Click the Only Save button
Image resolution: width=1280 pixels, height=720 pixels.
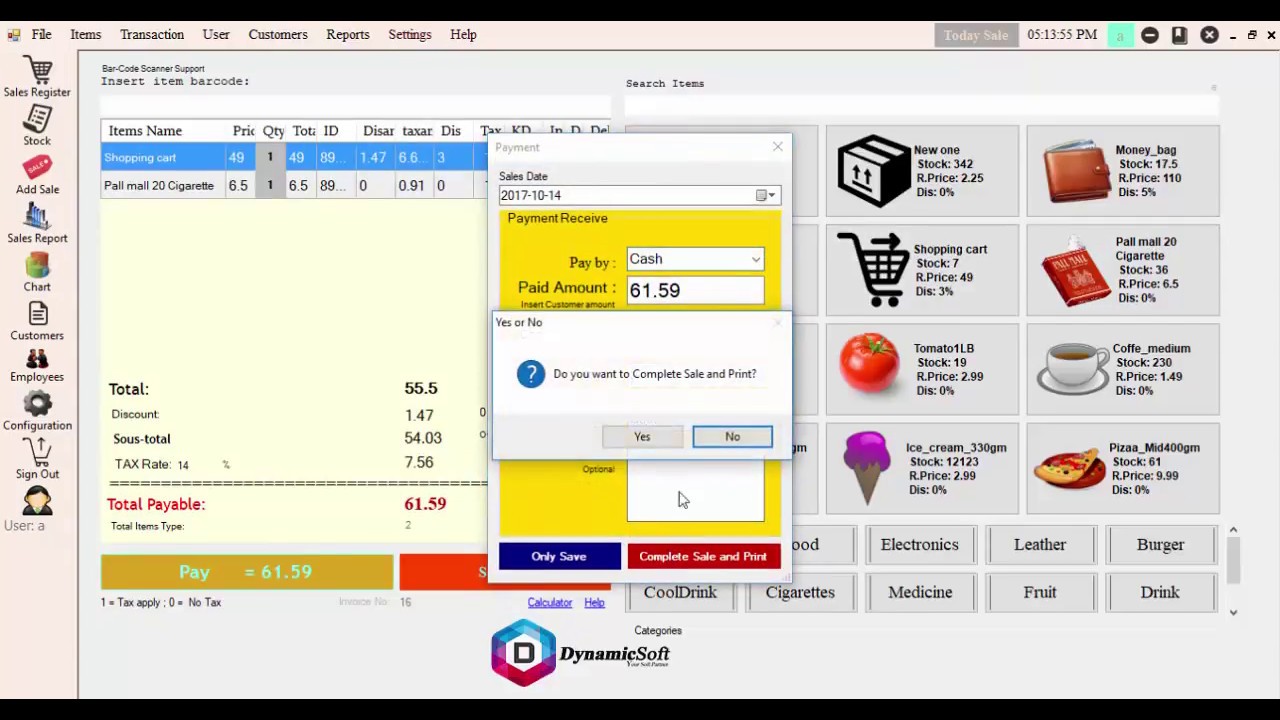point(559,557)
